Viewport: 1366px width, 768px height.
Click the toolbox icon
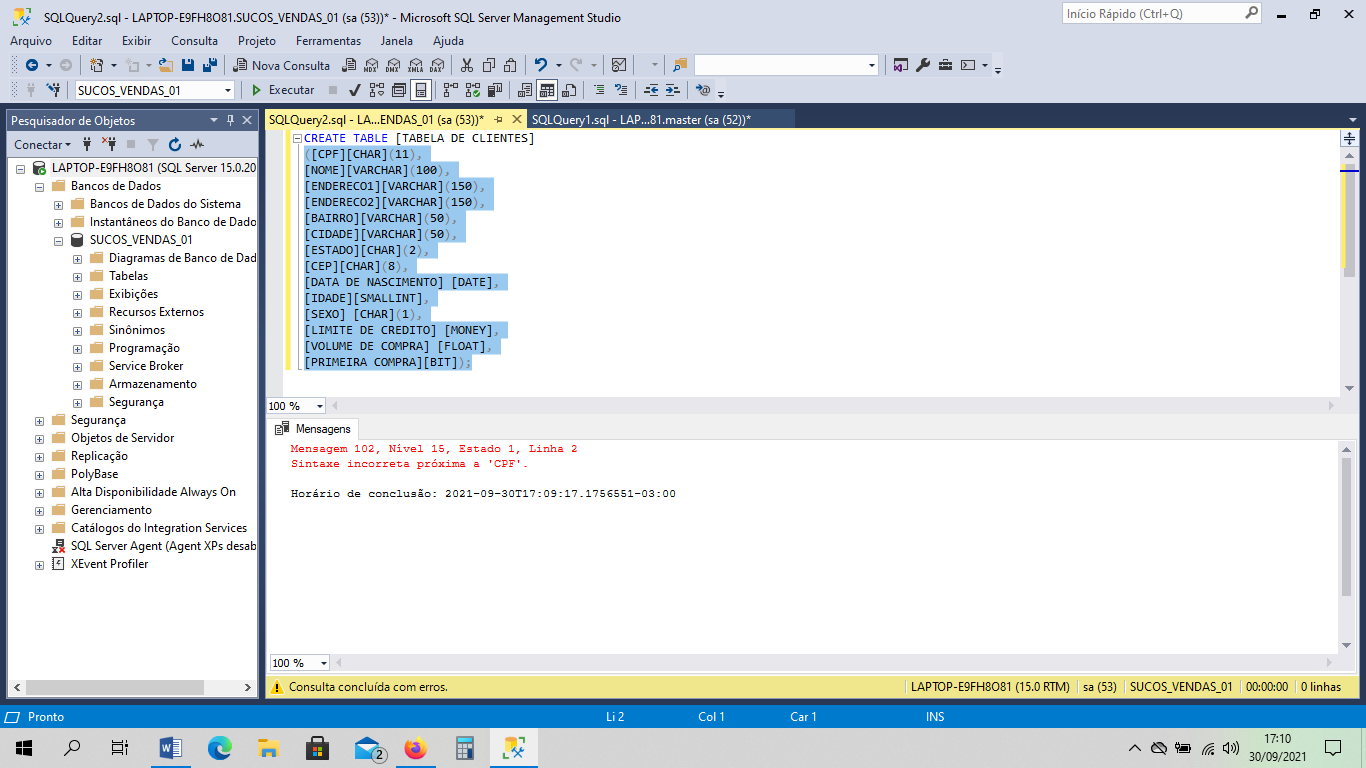(x=945, y=65)
